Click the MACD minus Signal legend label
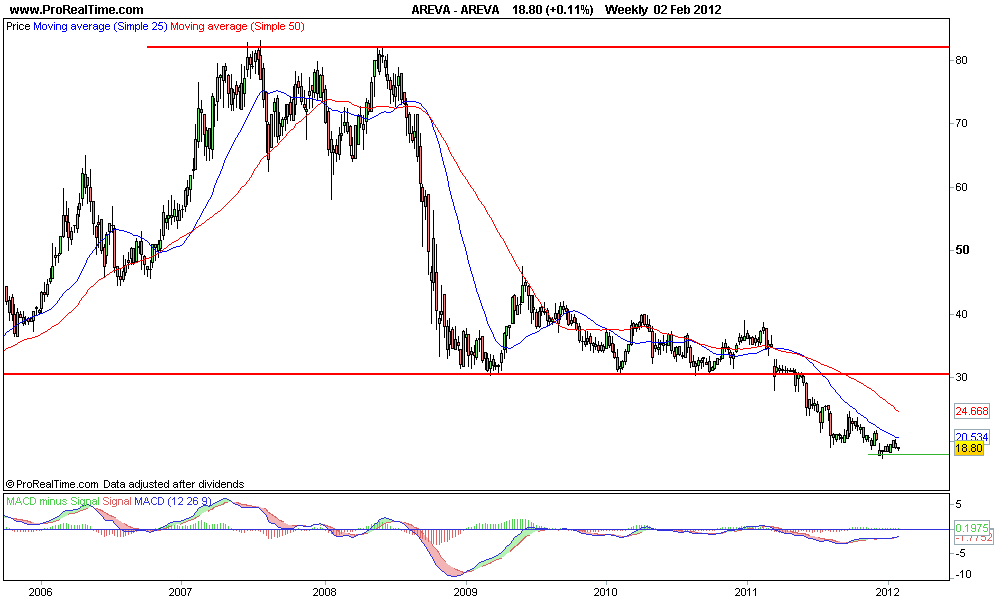Viewport: 1000px width, 600px height. pos(52,501)
